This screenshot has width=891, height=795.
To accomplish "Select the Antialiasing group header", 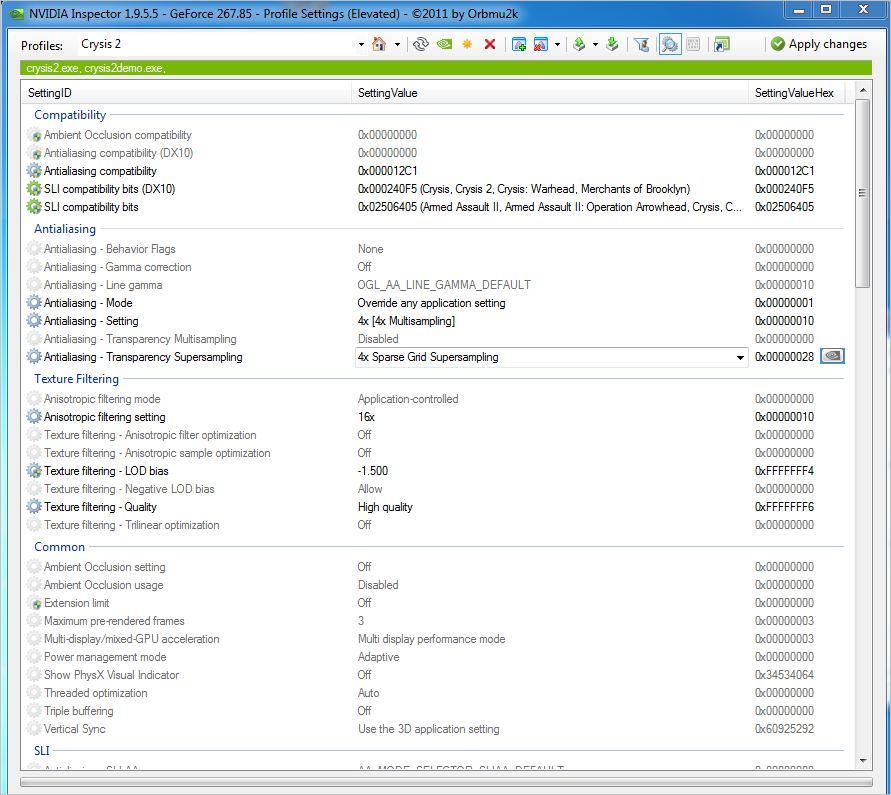I will 65,229.
